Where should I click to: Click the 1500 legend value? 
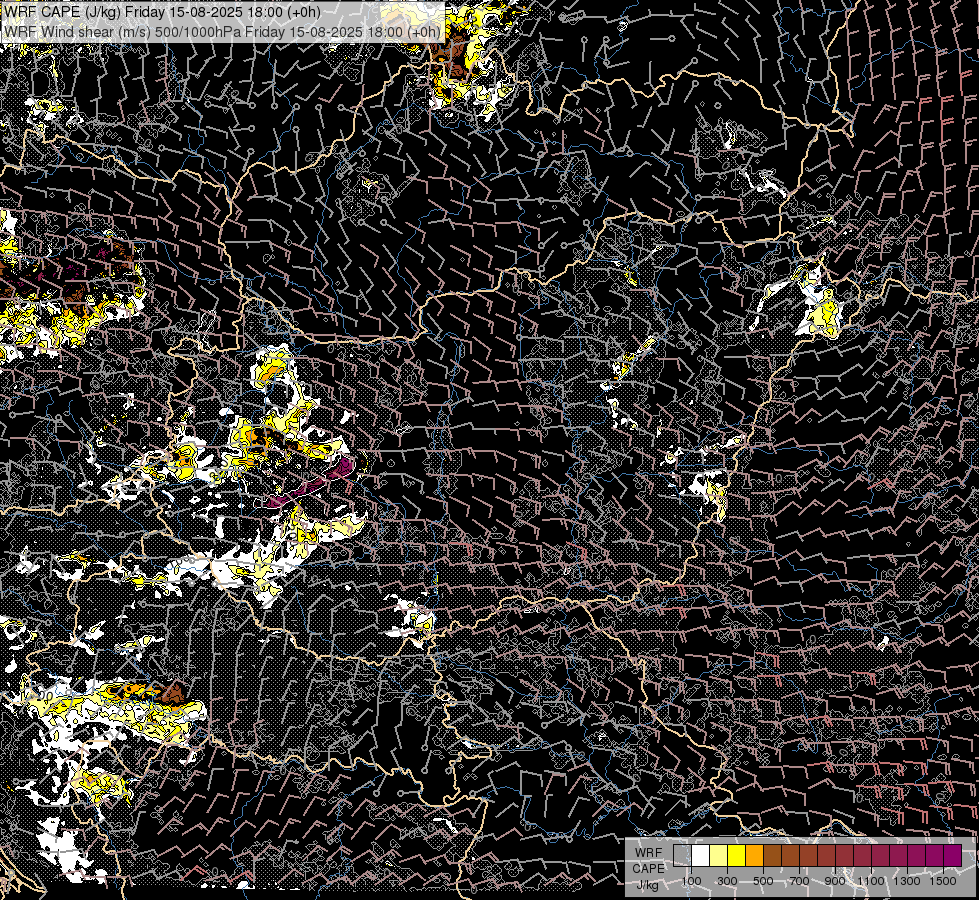coord(943,881)
